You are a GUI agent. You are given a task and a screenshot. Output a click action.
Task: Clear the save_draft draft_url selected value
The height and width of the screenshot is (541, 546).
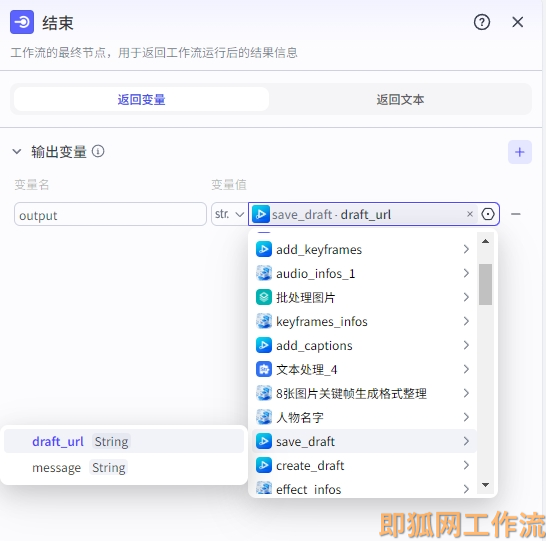[470, 214]
